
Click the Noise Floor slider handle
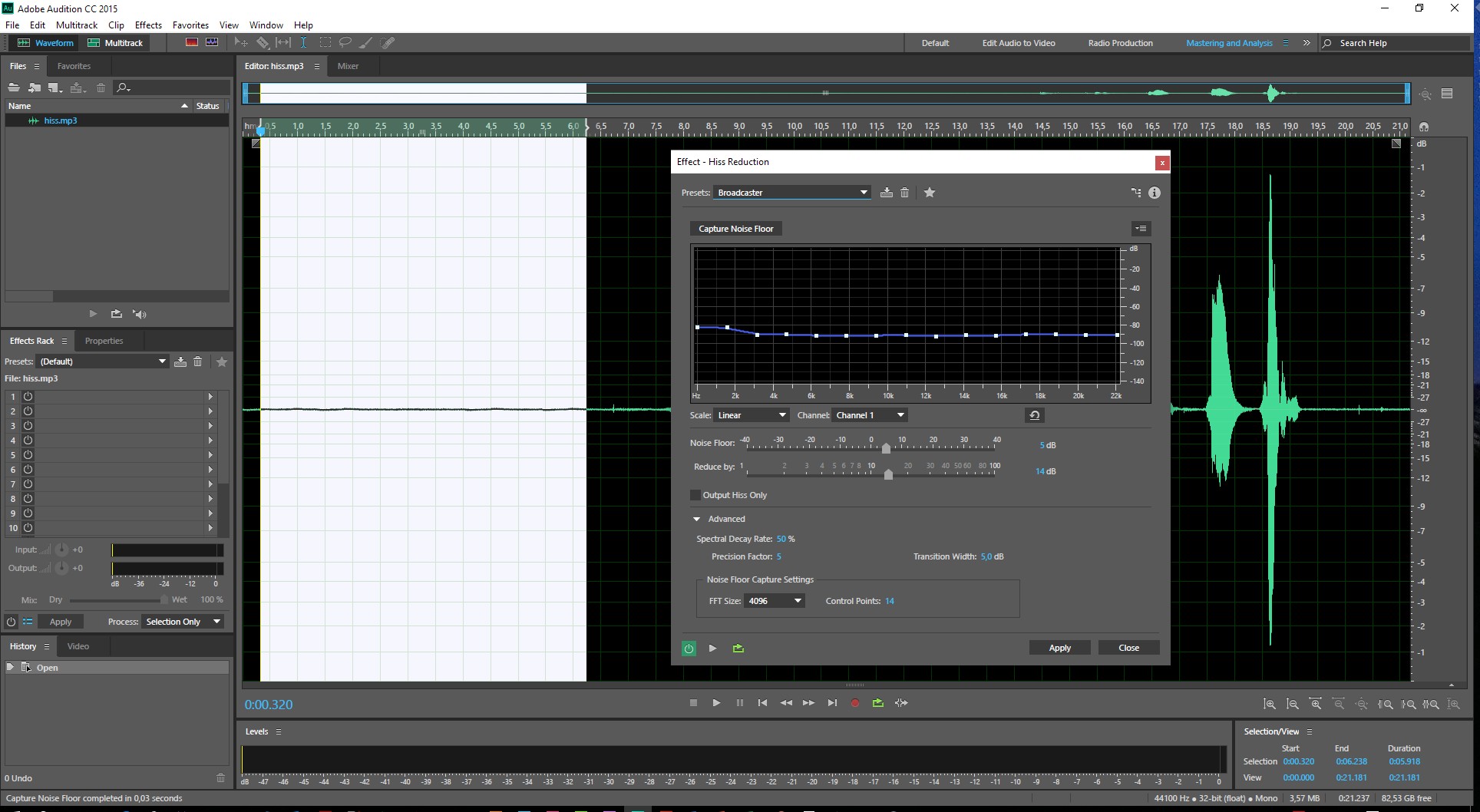tap(886, 448)
